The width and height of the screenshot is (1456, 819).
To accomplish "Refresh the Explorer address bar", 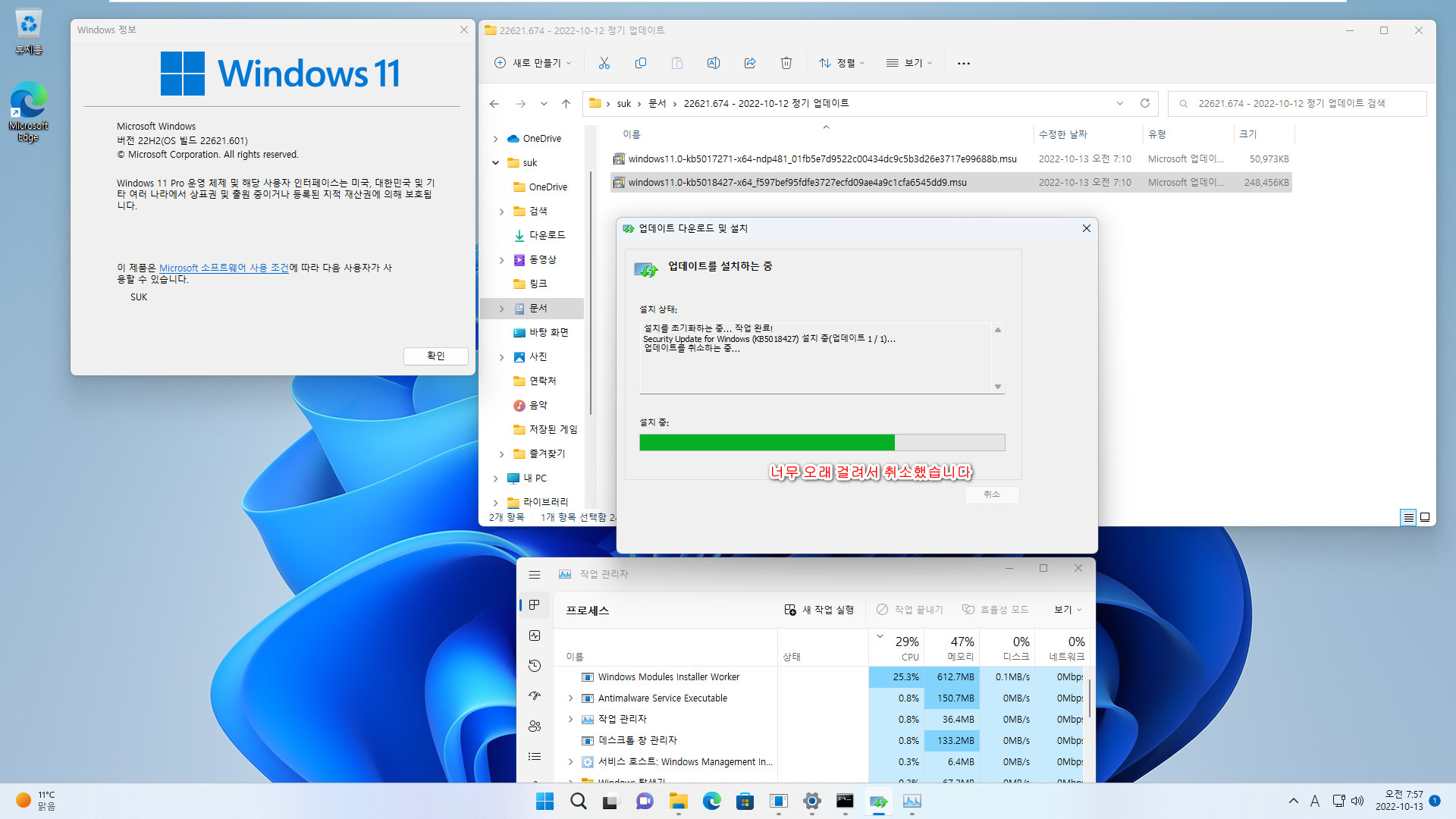I will coord(1145,103).
